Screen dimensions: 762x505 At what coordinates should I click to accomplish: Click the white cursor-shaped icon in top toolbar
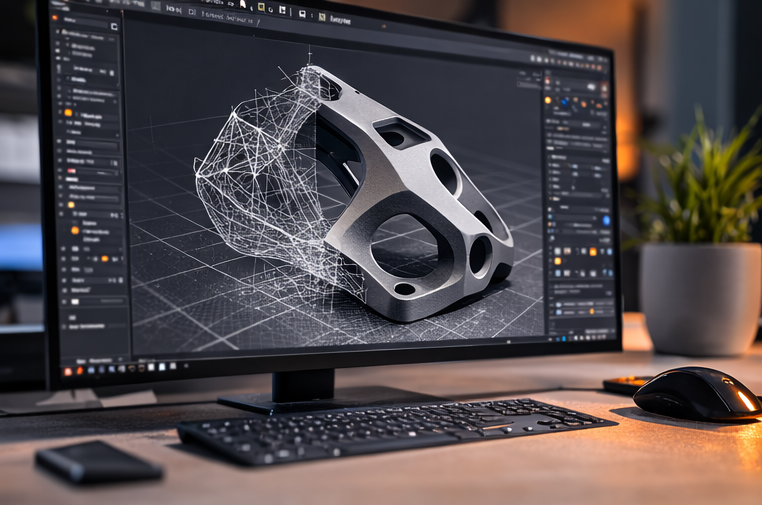coord(242,4)
